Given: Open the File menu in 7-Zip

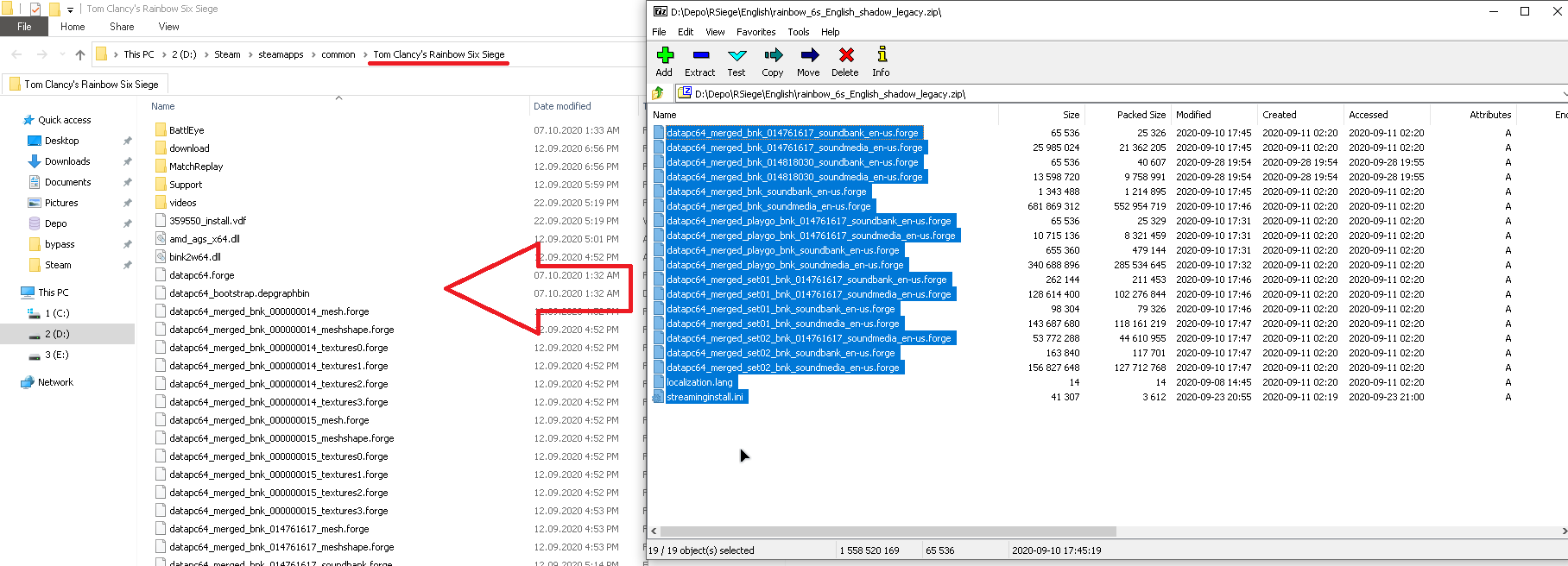Looking at the screenshot, I should point(659,32).
